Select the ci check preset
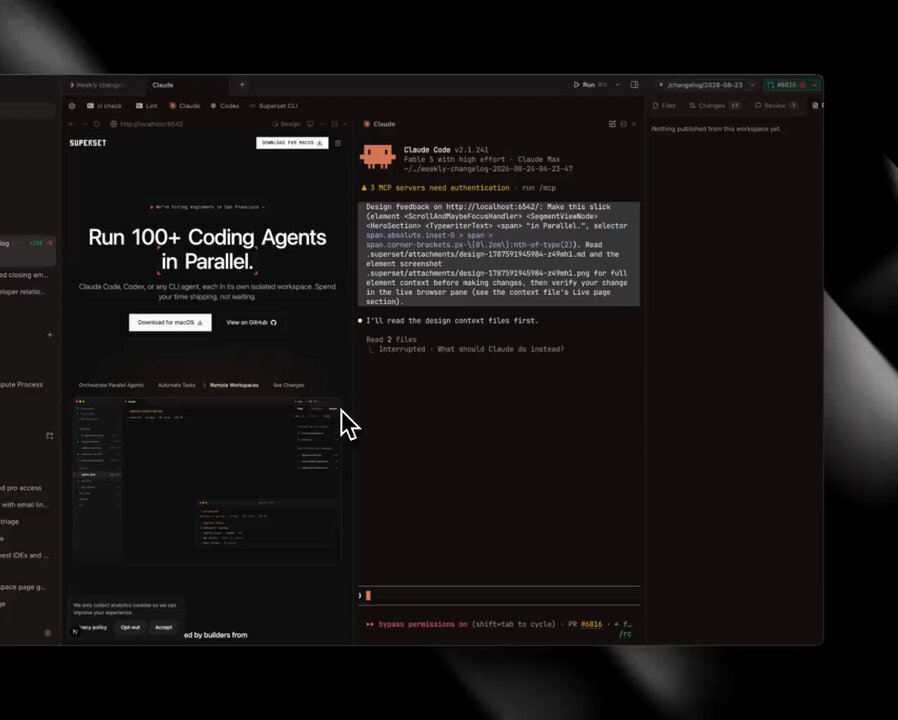Viewport: 898px width, 720px height. 104,106
